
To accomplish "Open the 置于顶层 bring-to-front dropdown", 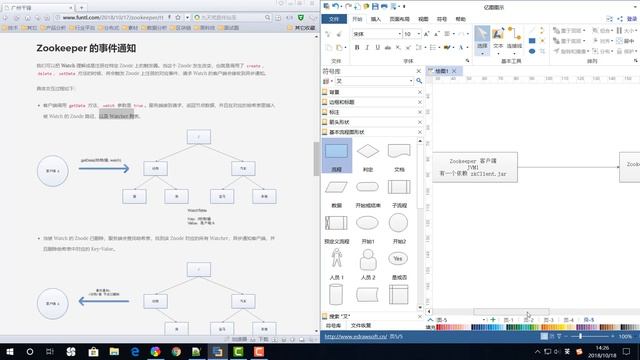I will point(584,31).
